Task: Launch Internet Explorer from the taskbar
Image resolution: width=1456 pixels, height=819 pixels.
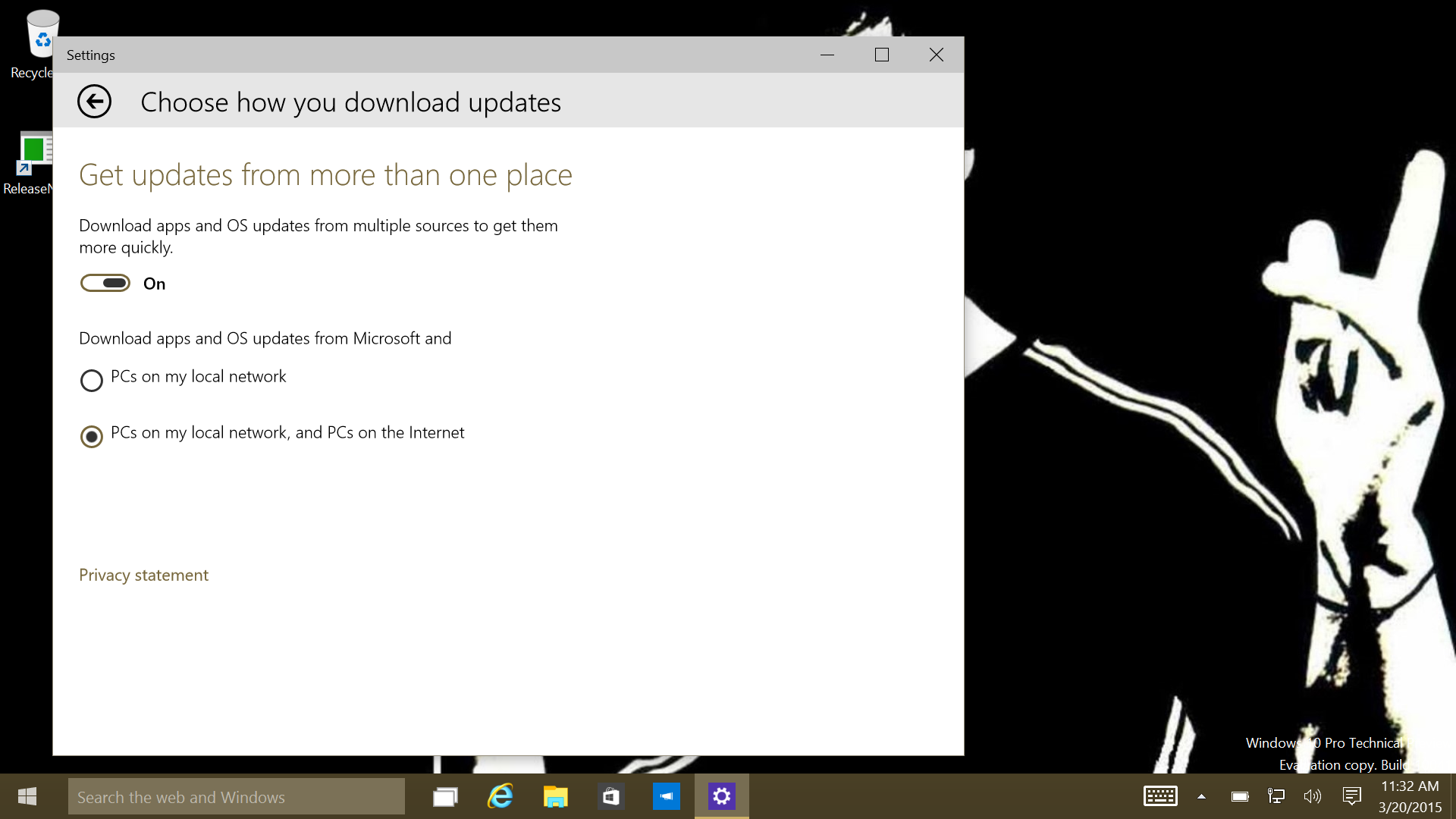Action: click(x=500, y=796)
